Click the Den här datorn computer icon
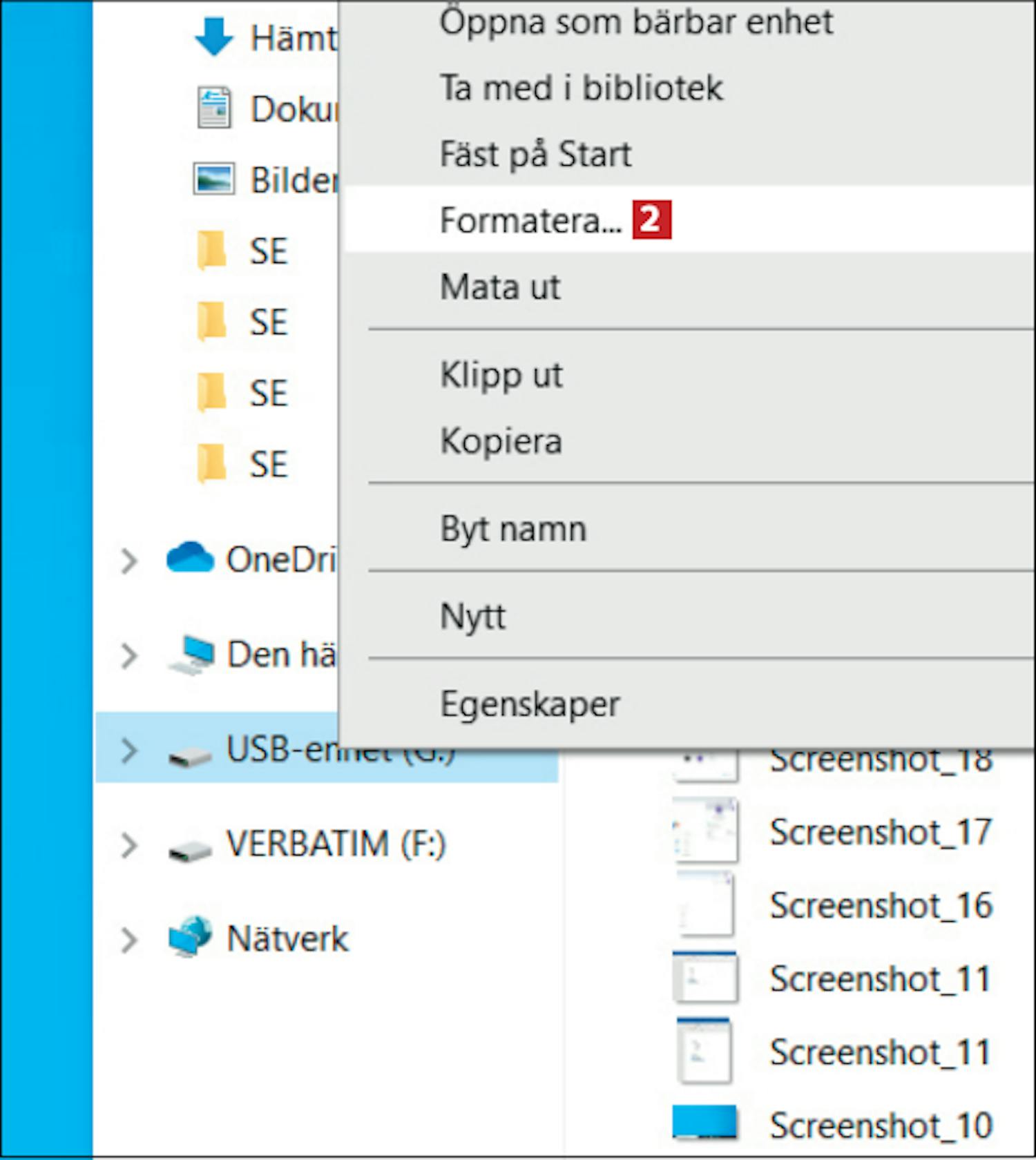This screenshot has width=1036, height=1160. click(x=191, y=654)
